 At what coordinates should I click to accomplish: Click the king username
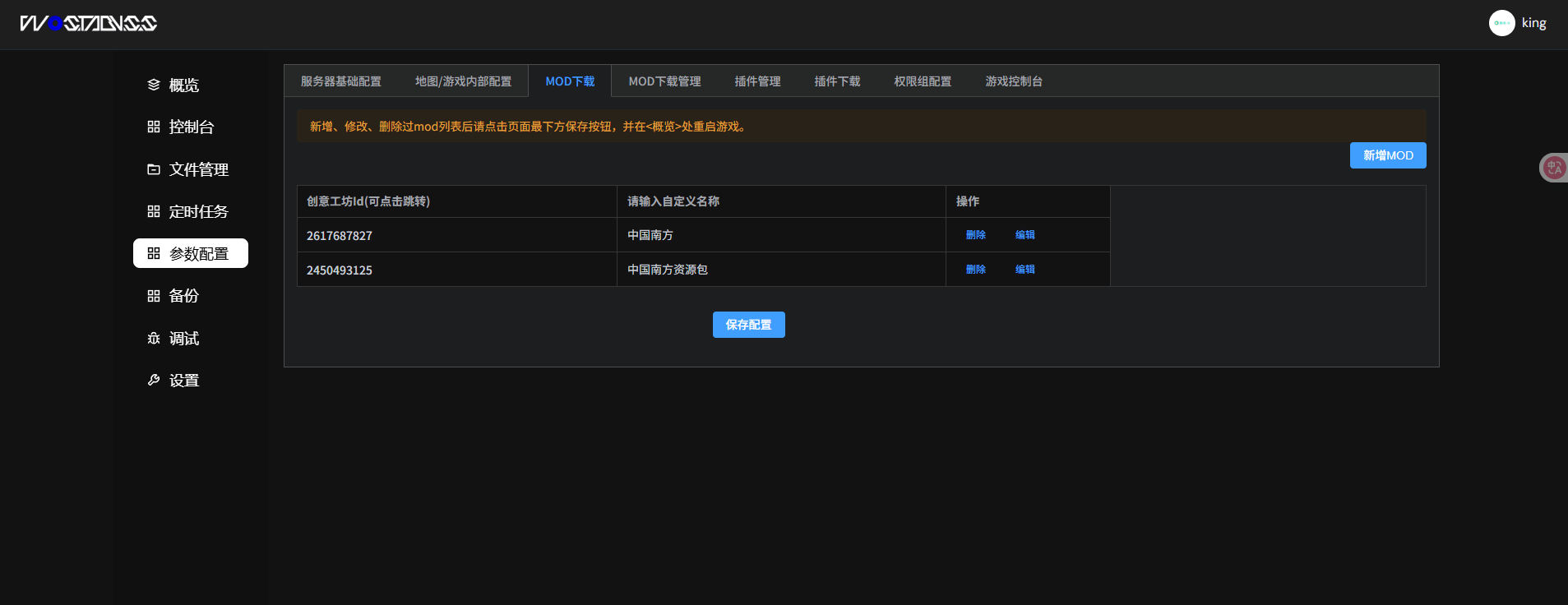coord(1534,23)
